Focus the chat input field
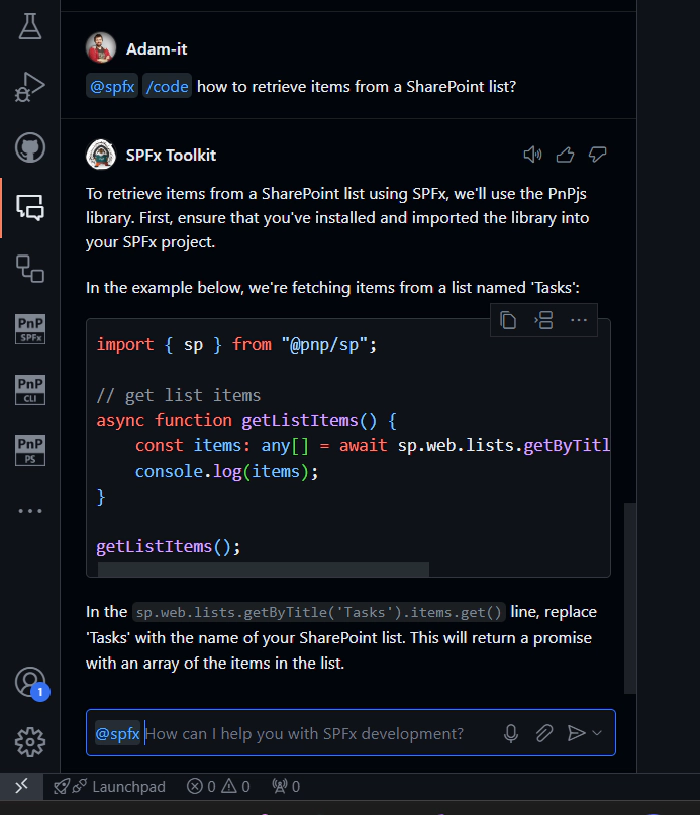 [x=351, y=732]
